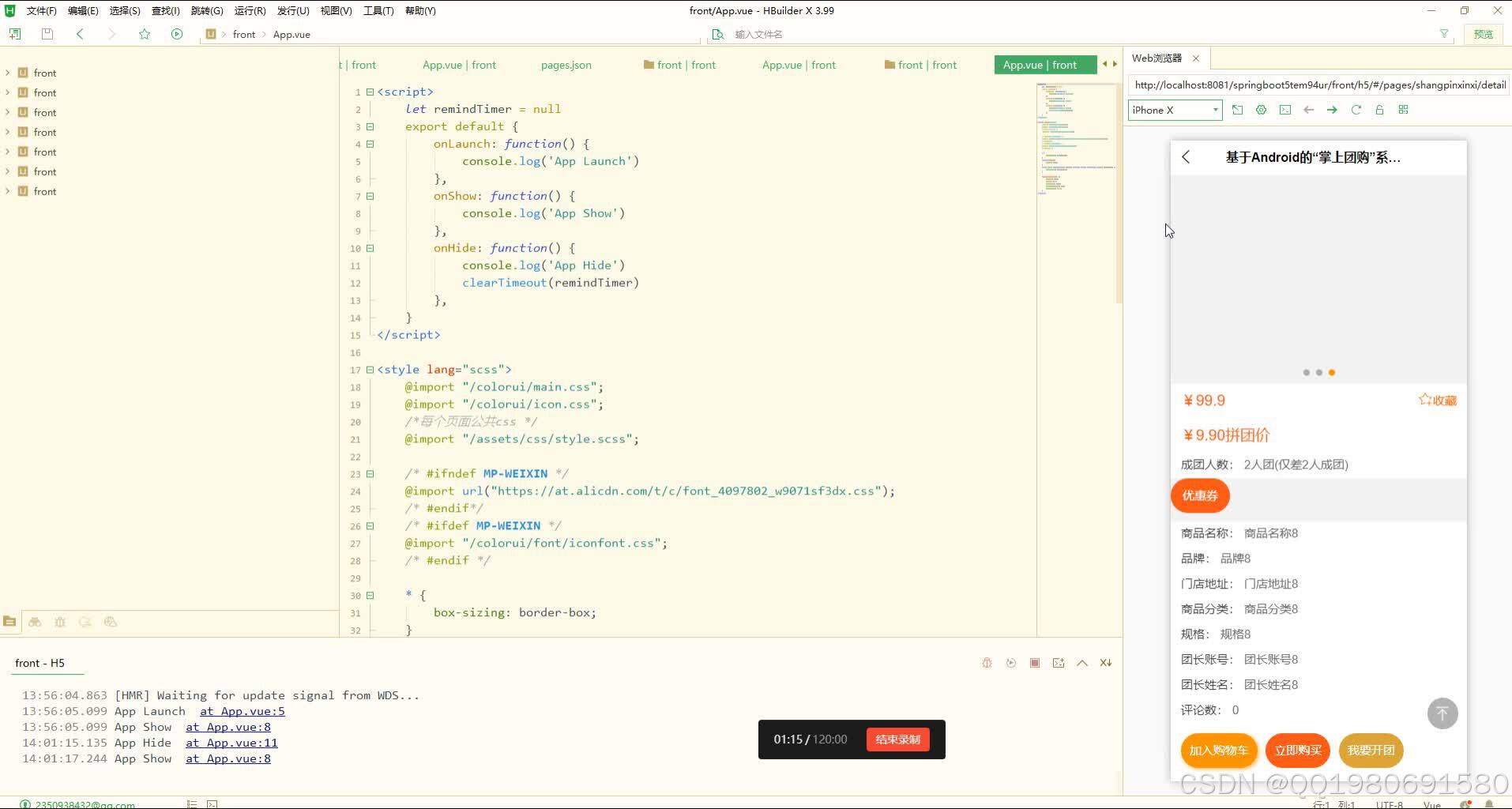Click the save file icon
The width and height of the screenshot is (1512, 809).
point(47,34)
